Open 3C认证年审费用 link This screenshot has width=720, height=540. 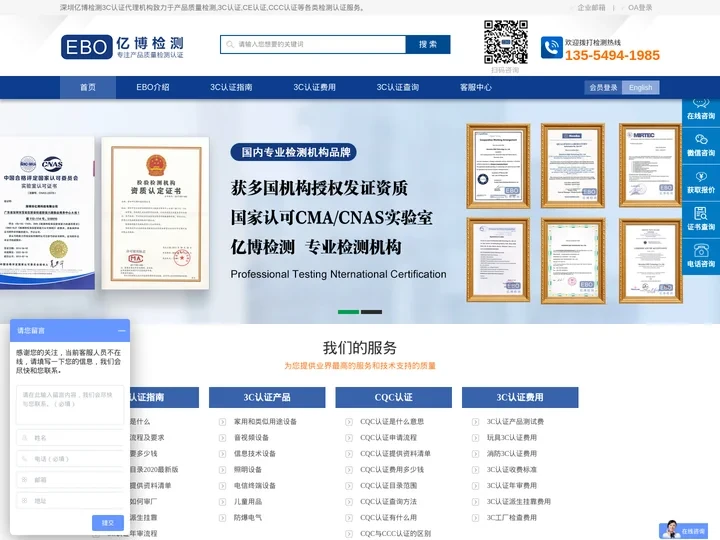click(512, 486)
